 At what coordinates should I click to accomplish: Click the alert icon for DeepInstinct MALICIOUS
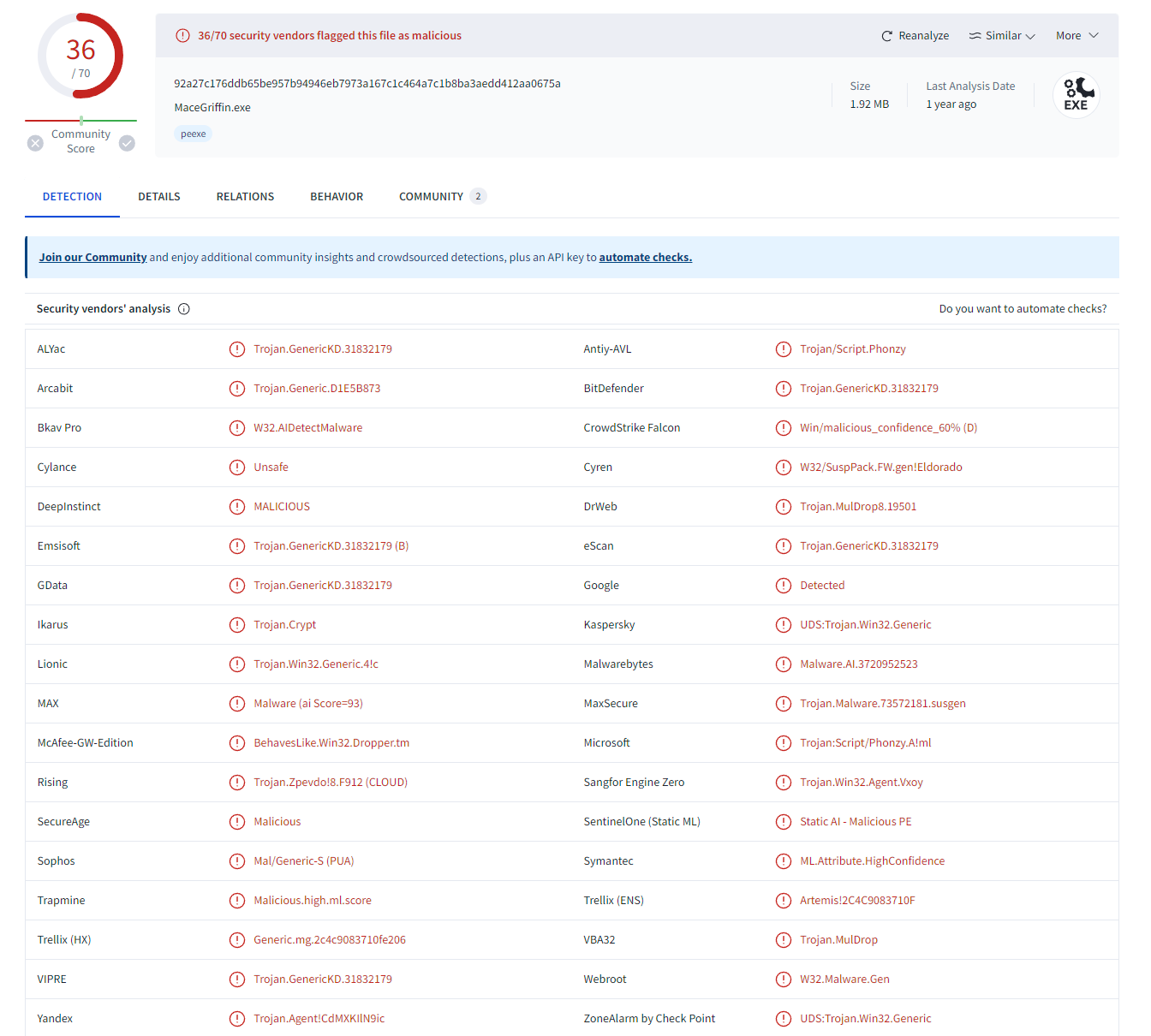[237, 507]
